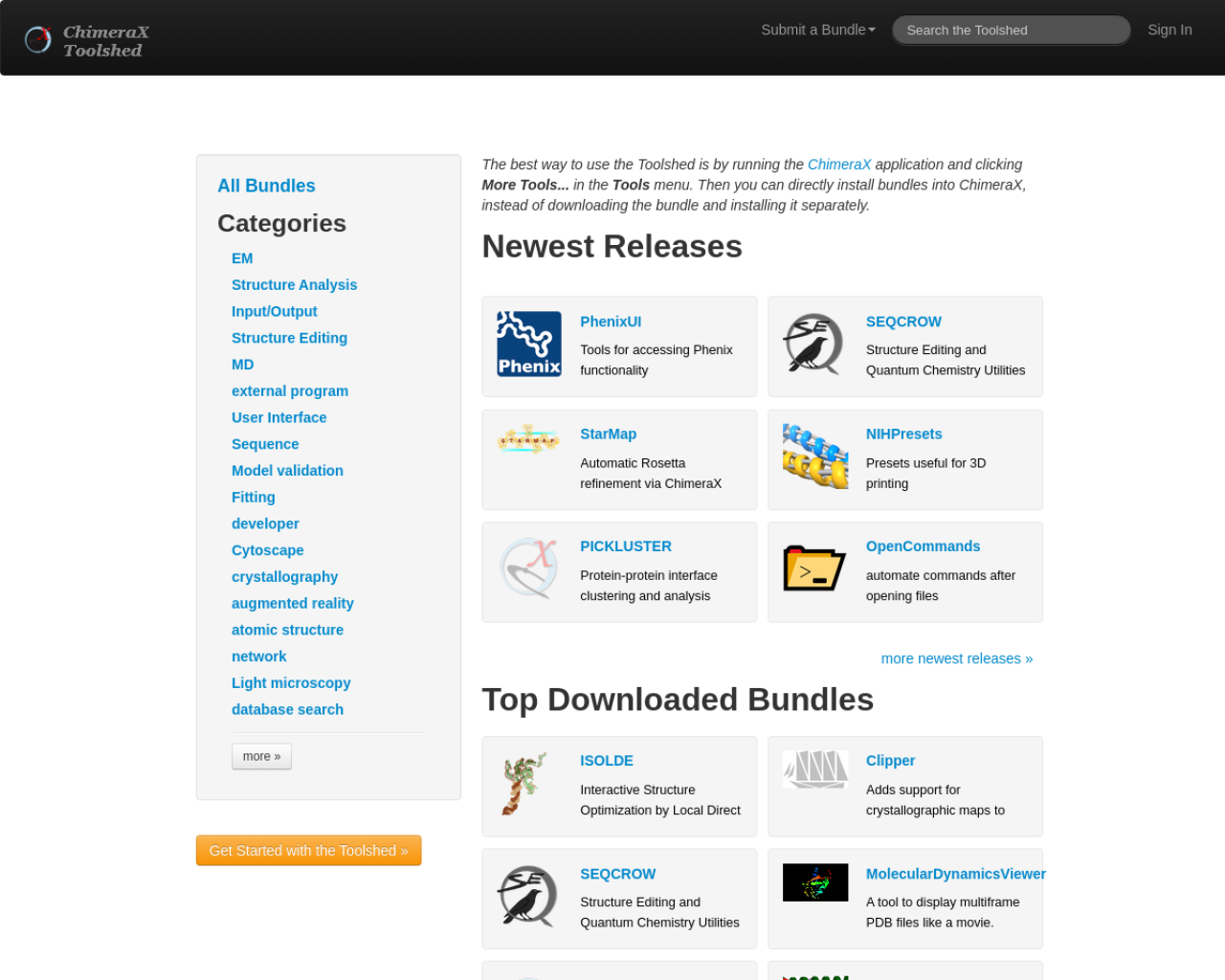Select the atomic structure category
The width and height of the screenshot is (1225, 980).
287,630
